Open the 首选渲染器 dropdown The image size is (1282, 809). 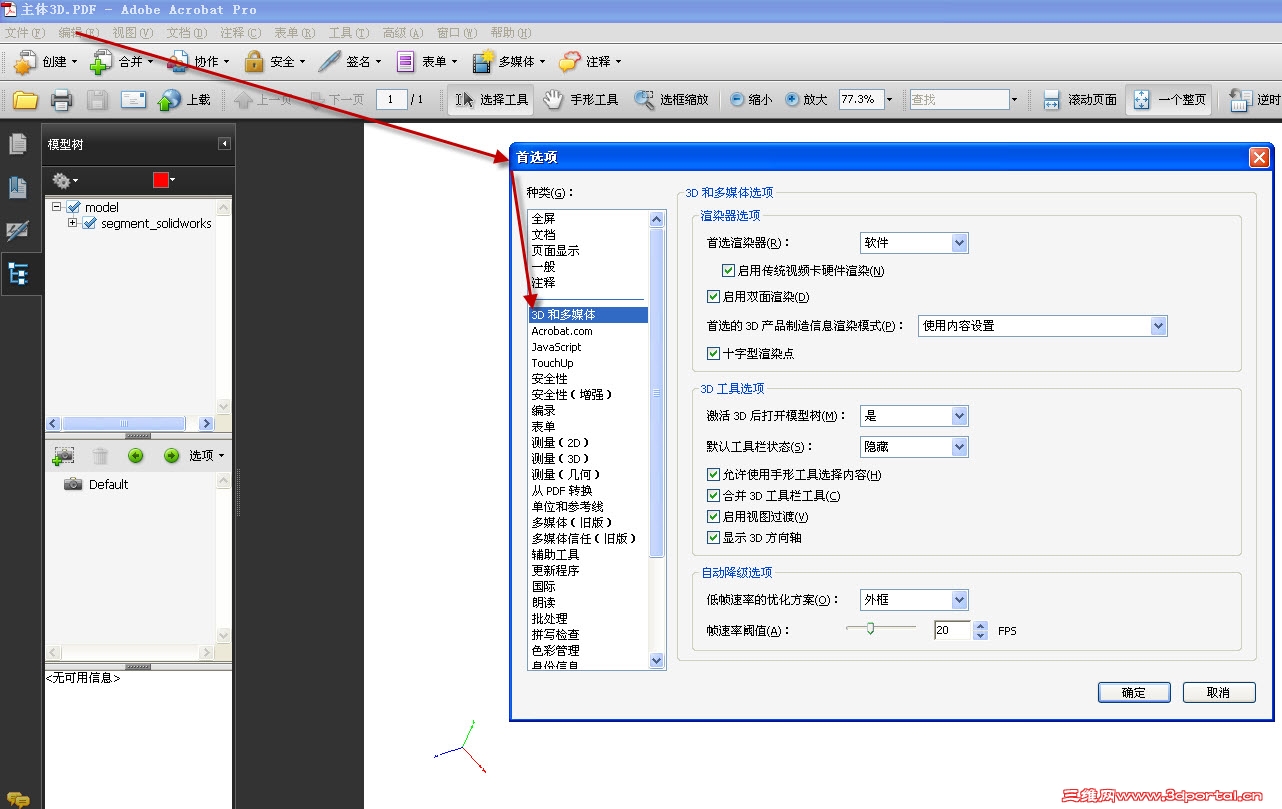[914, 243]
